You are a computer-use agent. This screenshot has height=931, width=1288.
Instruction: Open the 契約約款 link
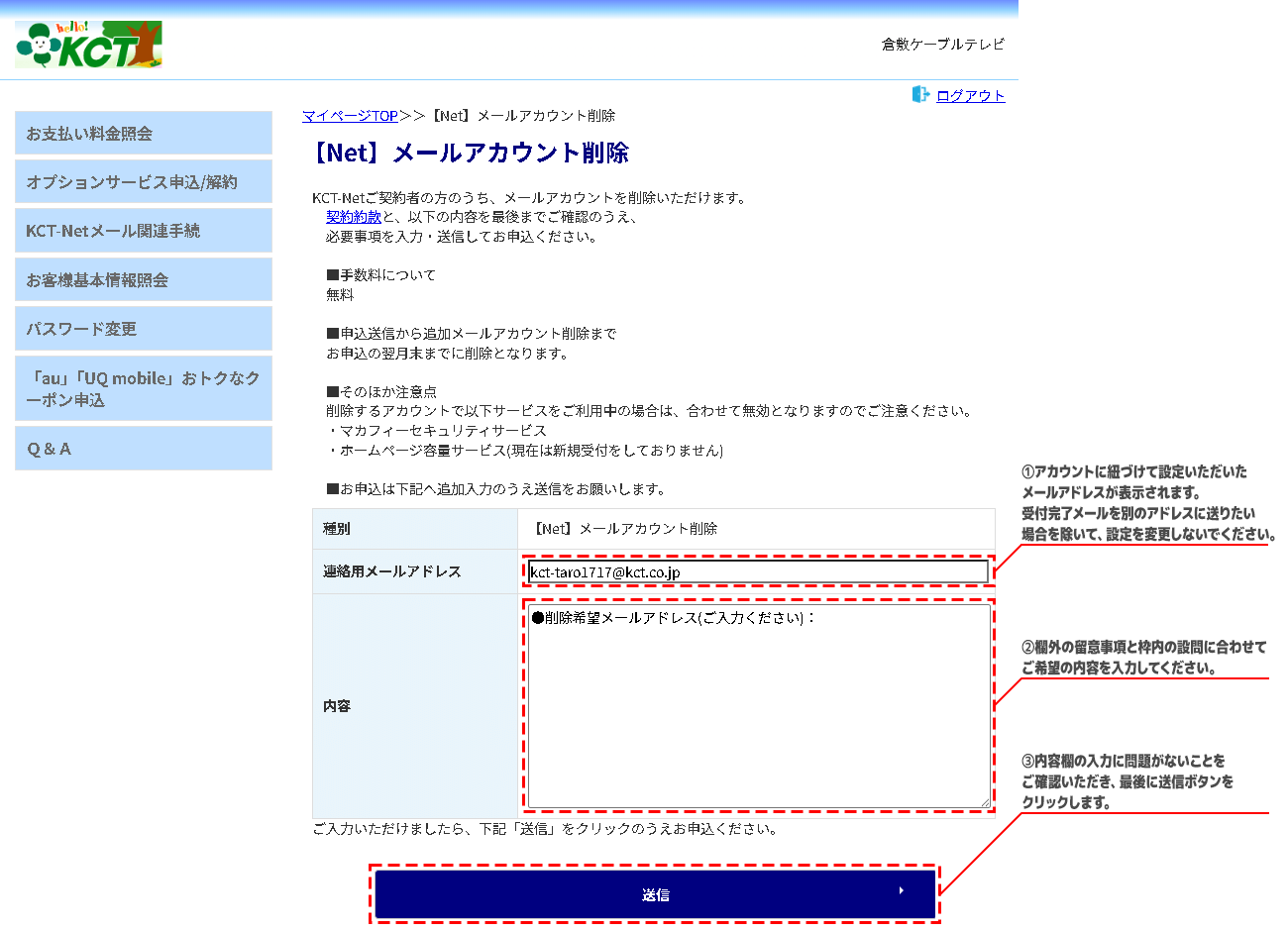[x=353, y=217]
